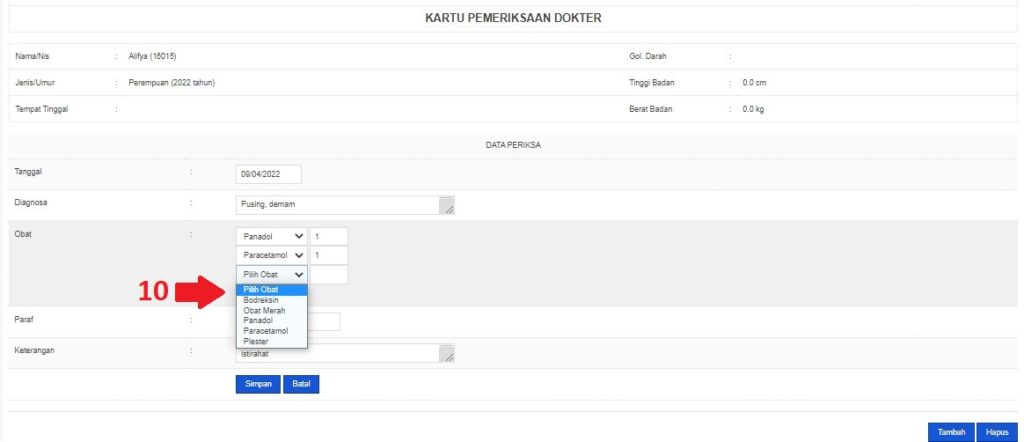The height and width of the screenshot is (442, 1024).
Task: Click the Tambah button
Action: click(950, 432)
